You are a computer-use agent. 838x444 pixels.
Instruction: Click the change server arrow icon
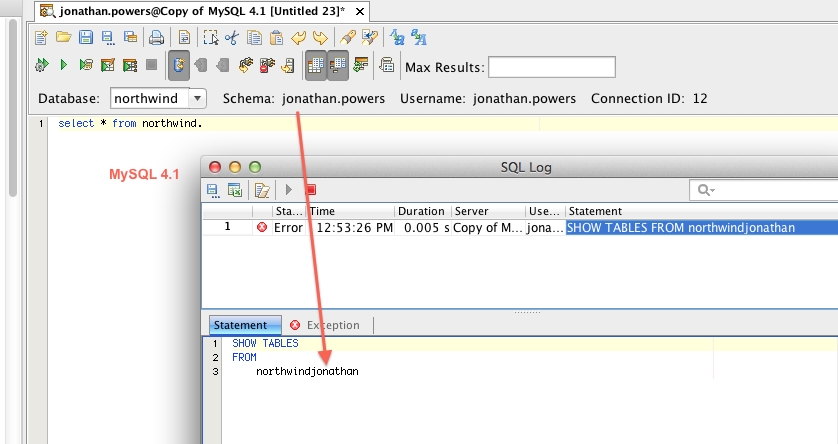tap(289, 65)
